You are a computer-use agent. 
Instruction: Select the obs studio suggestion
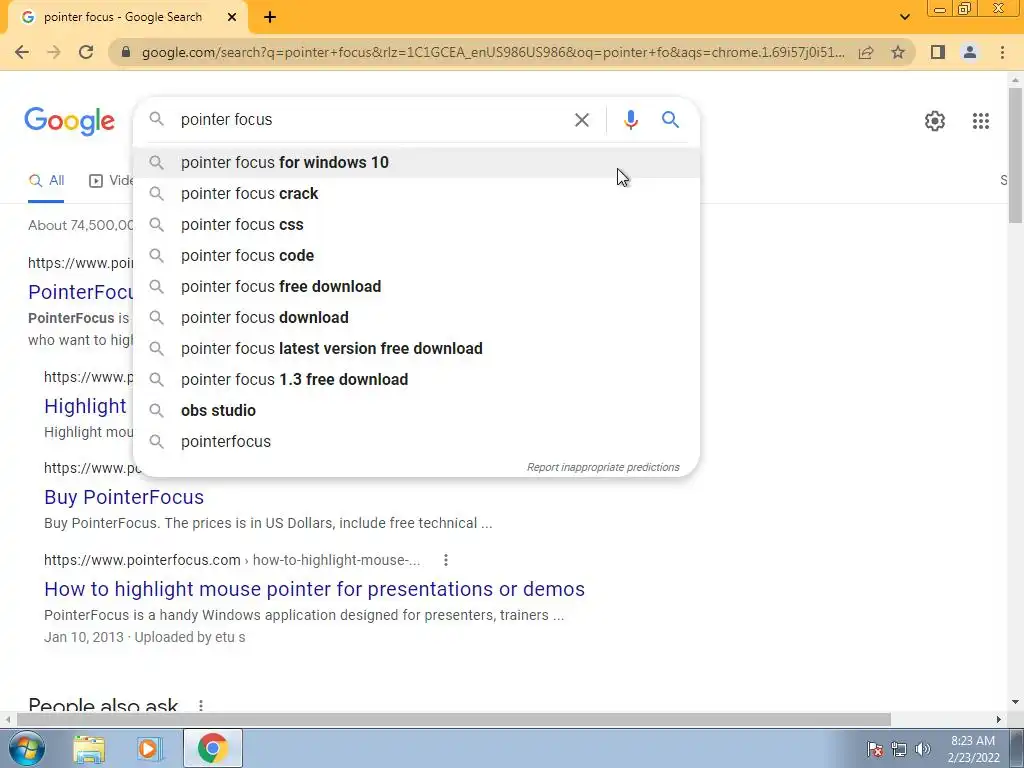416,411
